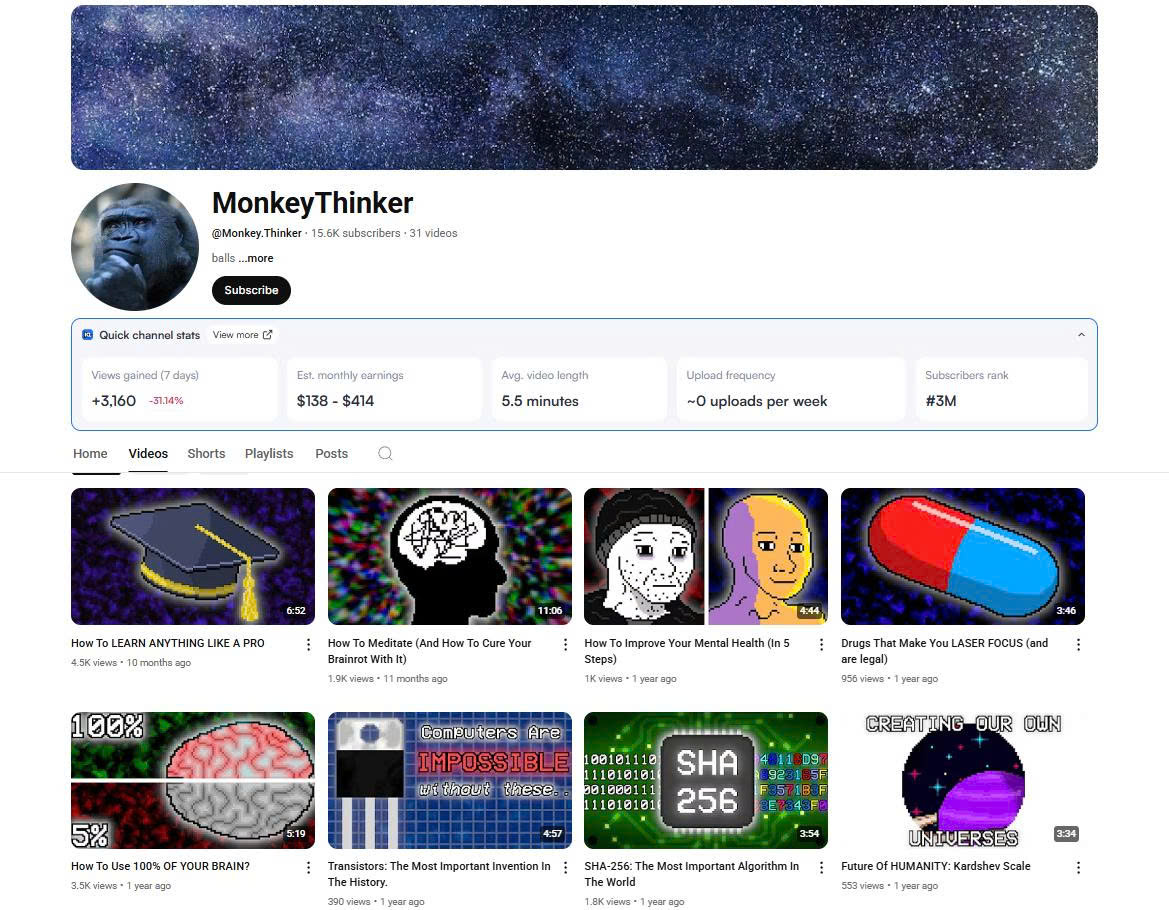Image resolution: width=1169 pixels, height=910 pixels.
Task: Open the options menu for 100% OF YOUR BRAIN video
Action: 309,868
